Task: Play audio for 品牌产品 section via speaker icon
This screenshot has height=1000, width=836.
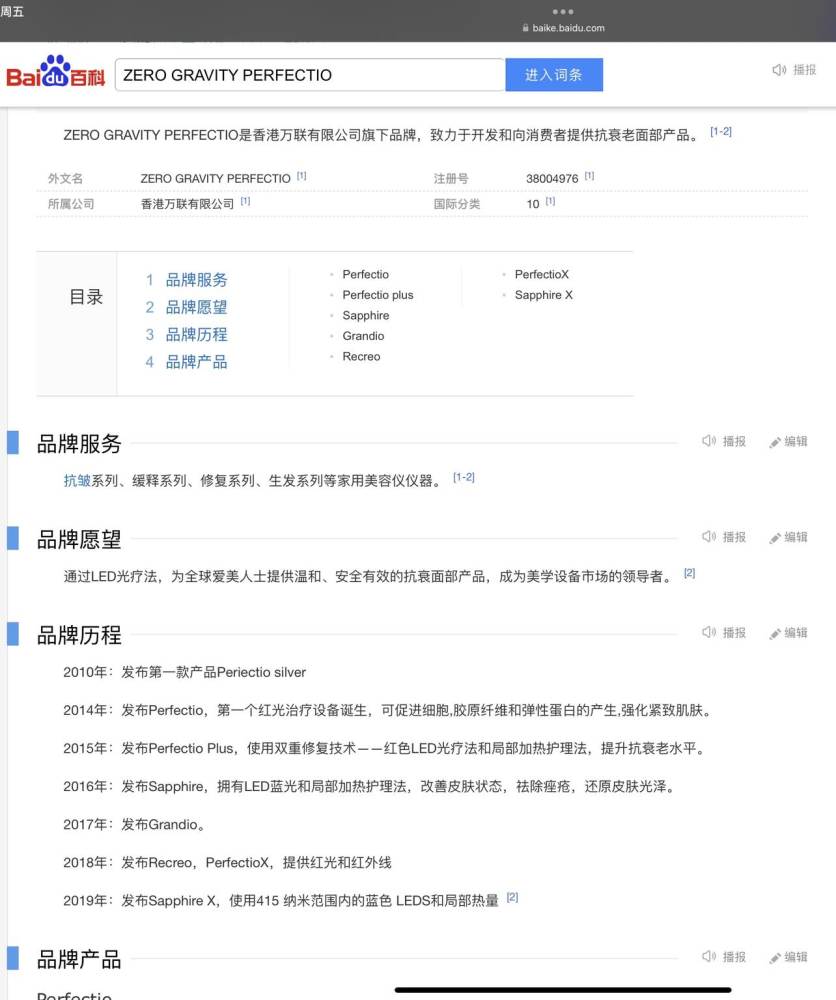Action: point(708,956)
